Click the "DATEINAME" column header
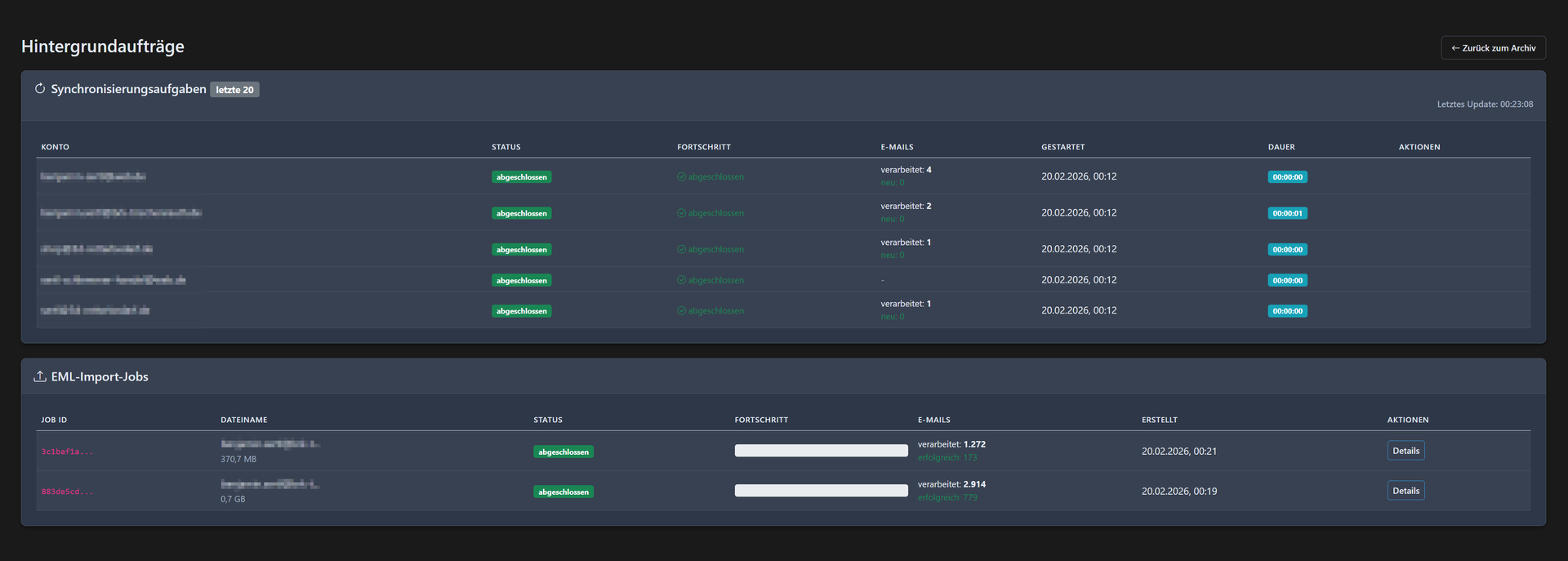This screenshot has height=561, width=1568. (244, 420)
